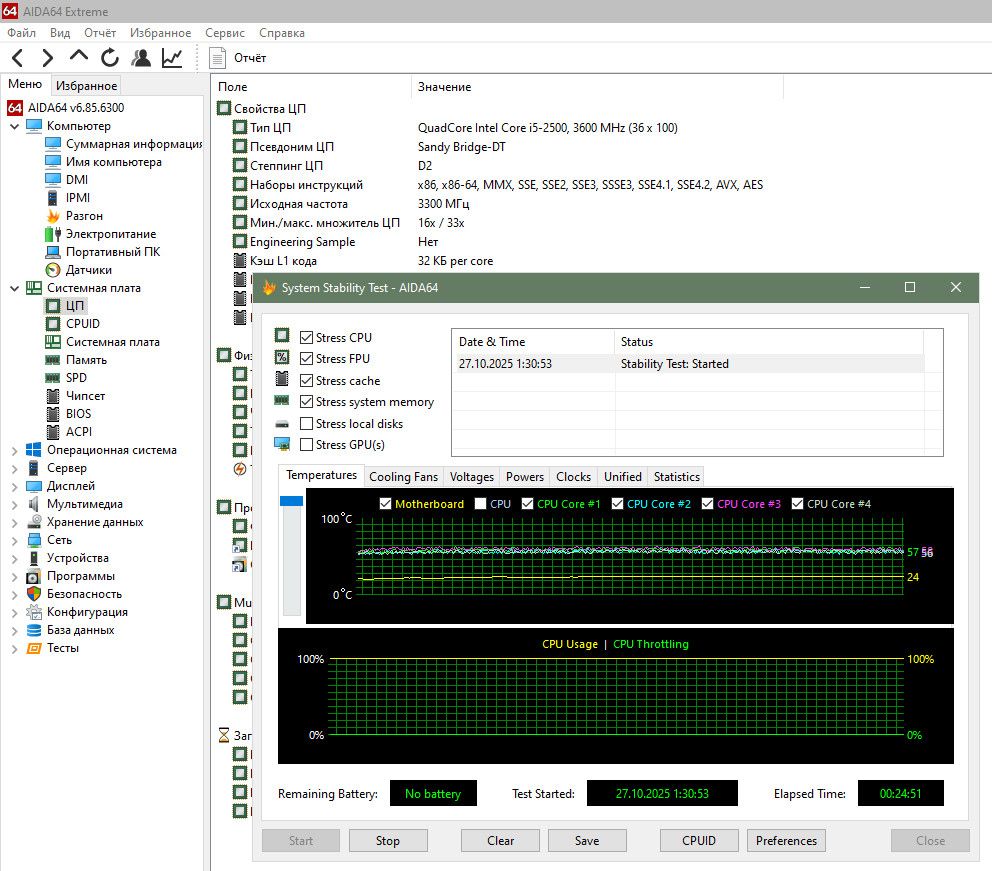This screenshot has width=992, height=871.
Task: Expand the Мультимедиа tree node
Action: pyautogui.click(x=15, y=505)
